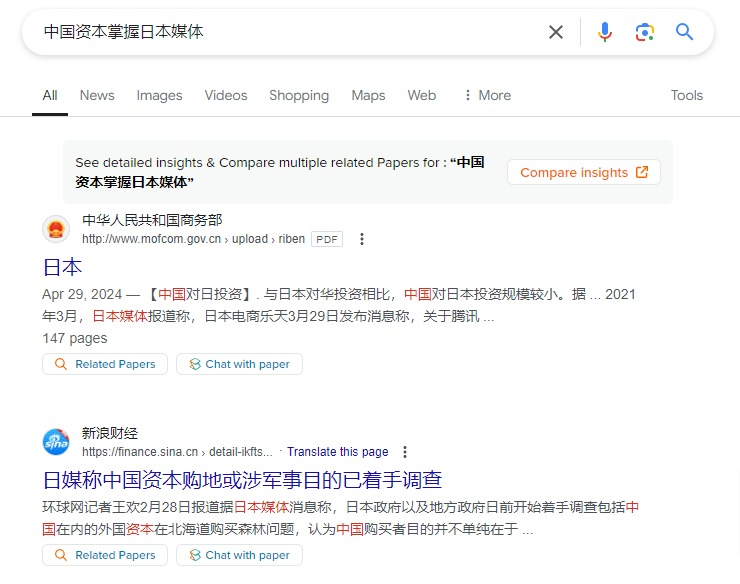Click the Compare insights button

coord(584,172)
